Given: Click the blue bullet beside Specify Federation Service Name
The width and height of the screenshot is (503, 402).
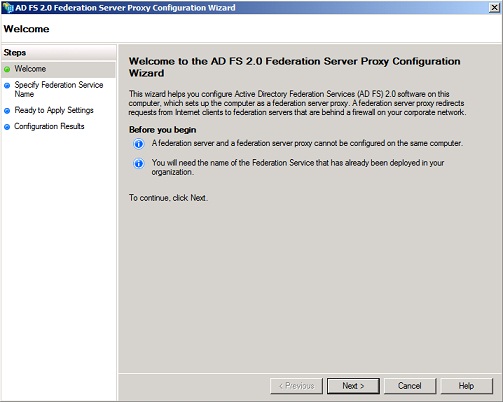Looking at the screenshot, I should 7,85.
